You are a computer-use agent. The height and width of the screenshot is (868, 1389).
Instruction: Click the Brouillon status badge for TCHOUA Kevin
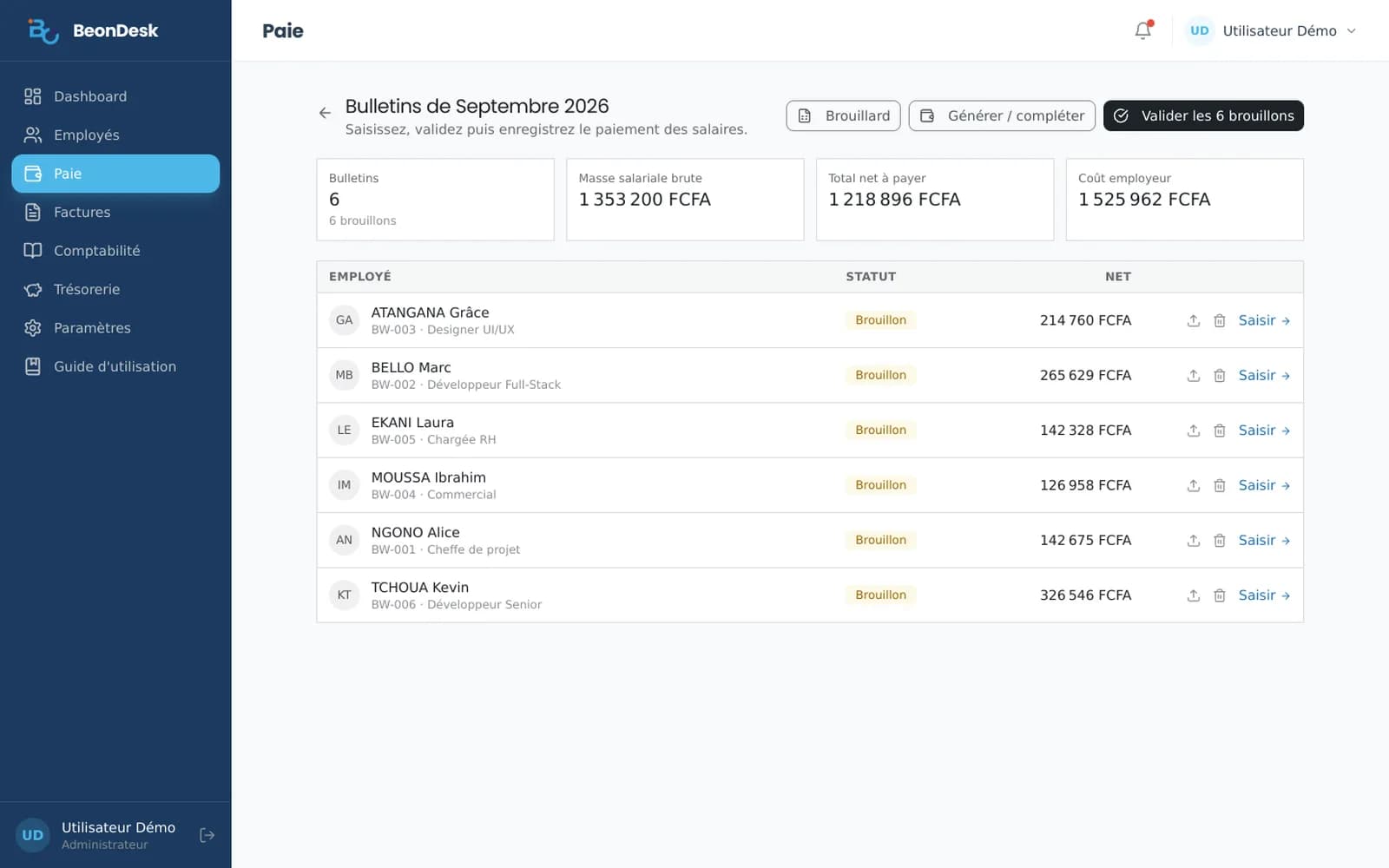(x=880, y=595)
